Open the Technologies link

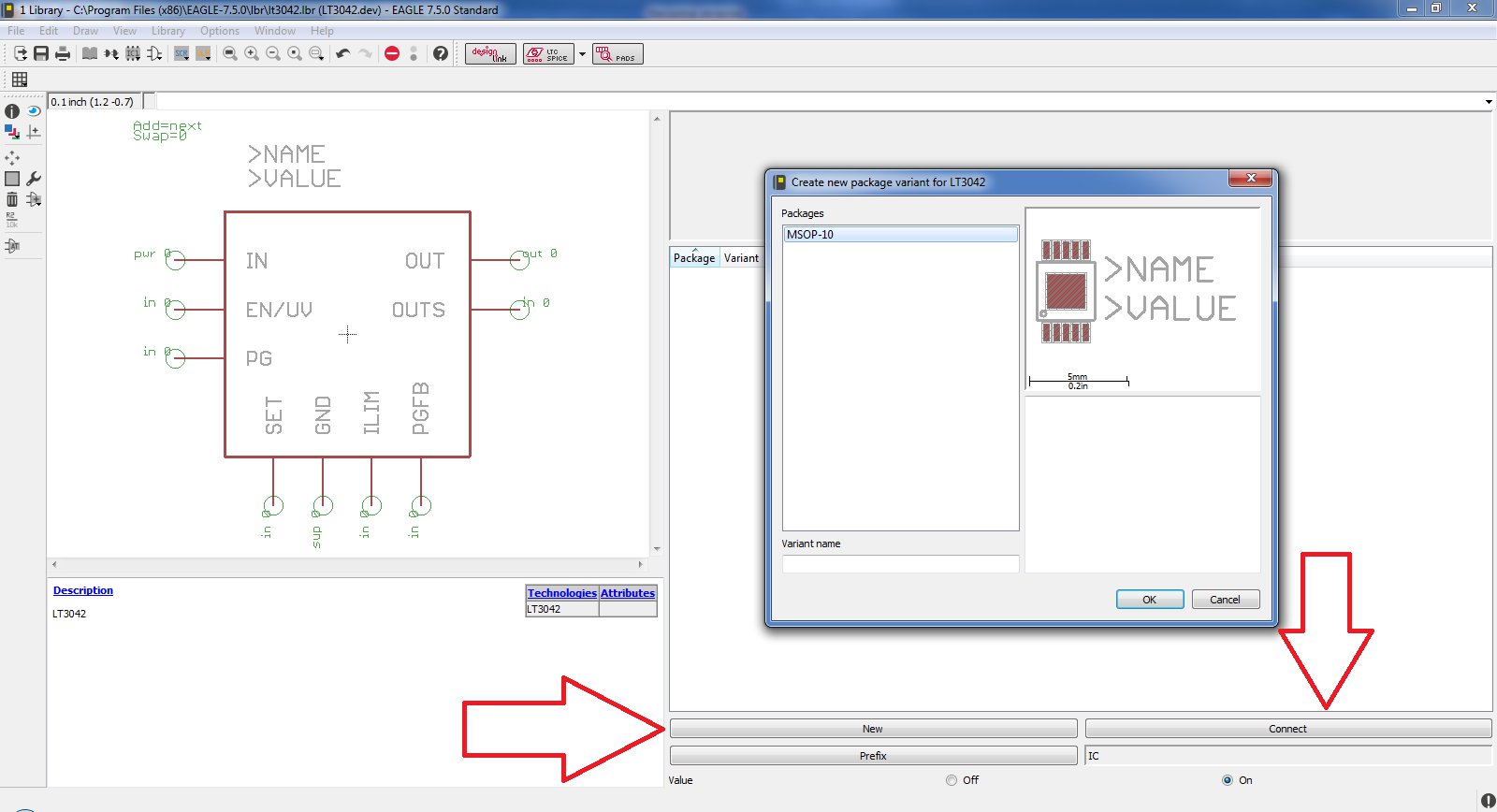562,593
